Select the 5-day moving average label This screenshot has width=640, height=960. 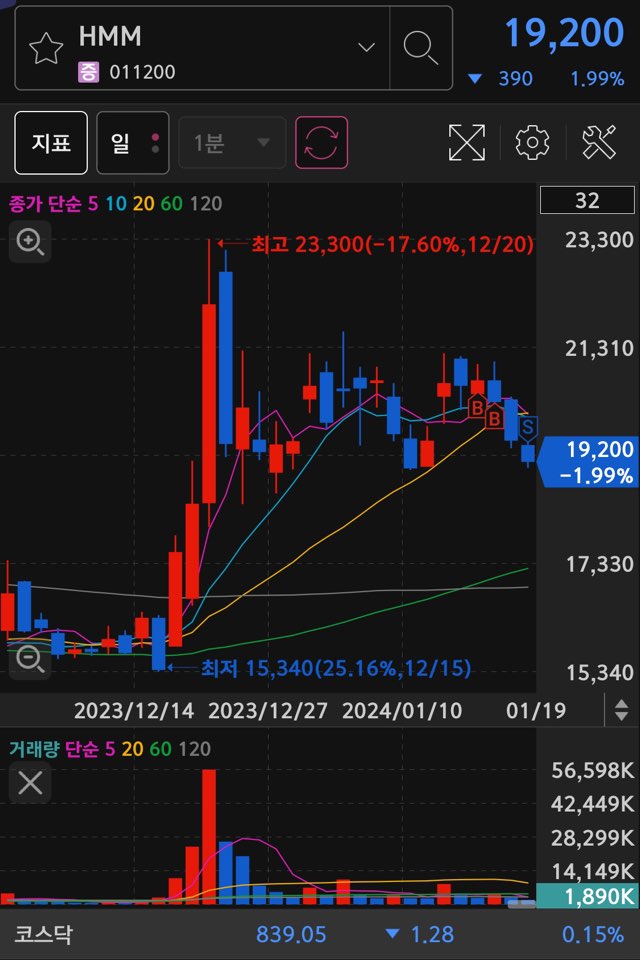tap(92, 203)
